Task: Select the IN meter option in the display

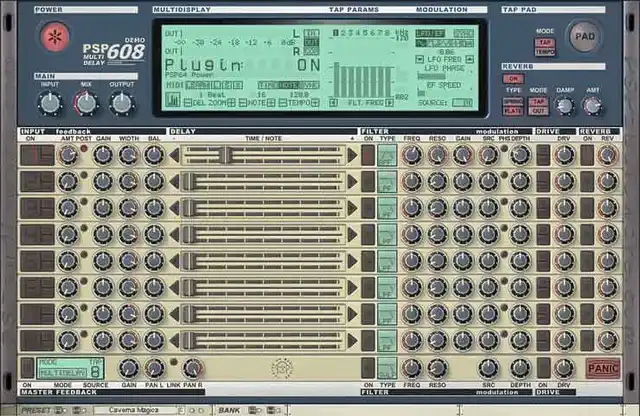Action: click(311, 33)
